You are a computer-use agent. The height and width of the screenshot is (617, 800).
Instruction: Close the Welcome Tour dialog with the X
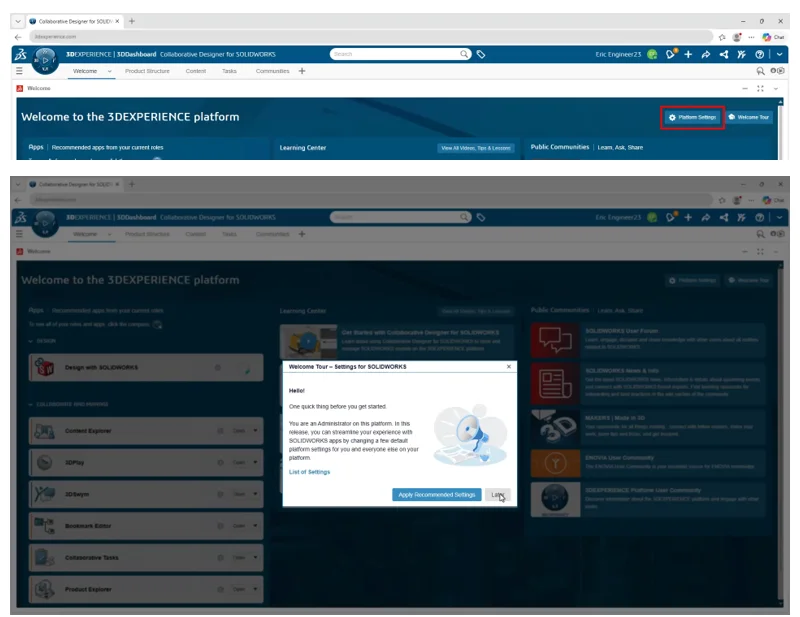tap(509, 366)
